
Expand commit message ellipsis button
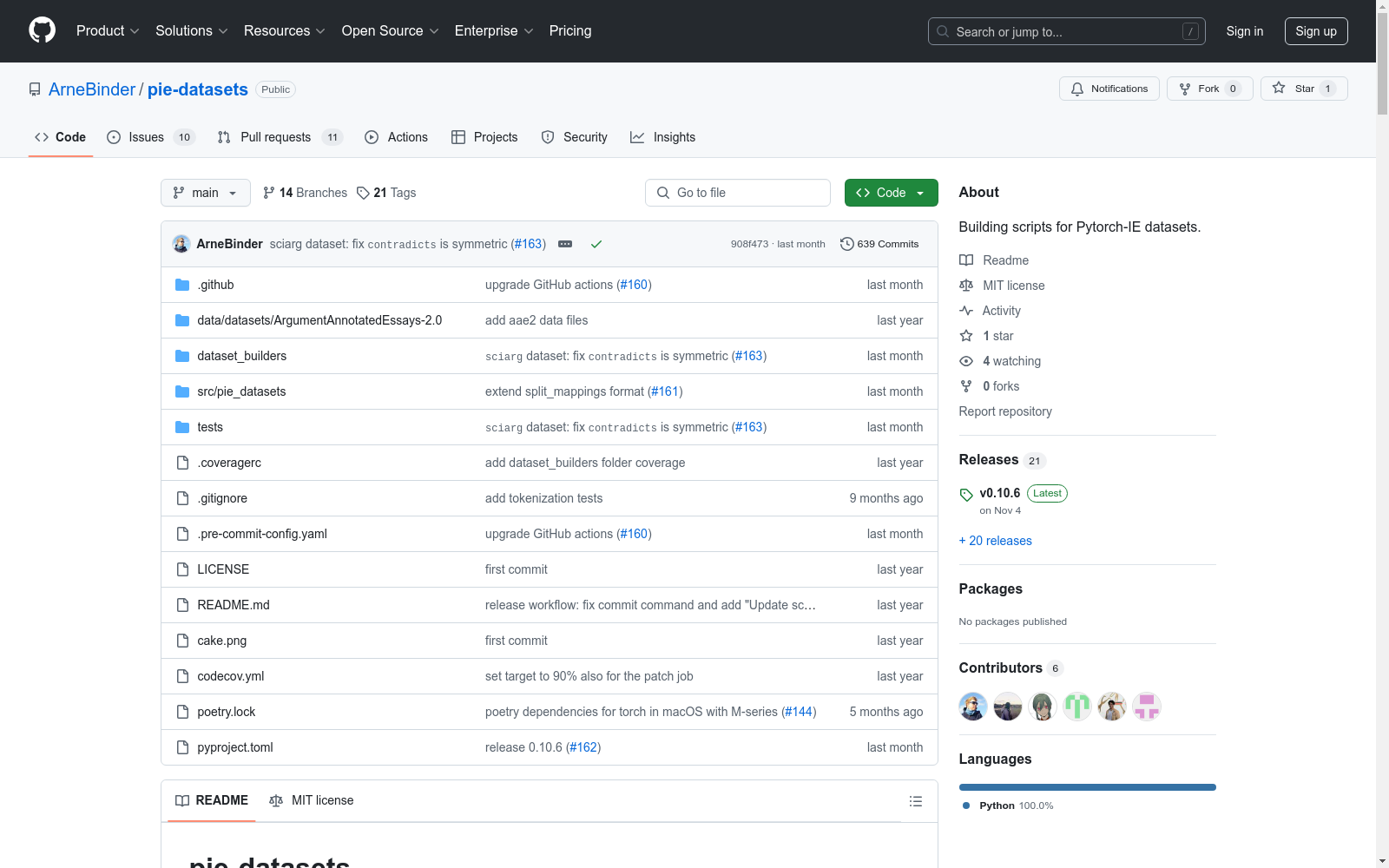click(565, 244)
